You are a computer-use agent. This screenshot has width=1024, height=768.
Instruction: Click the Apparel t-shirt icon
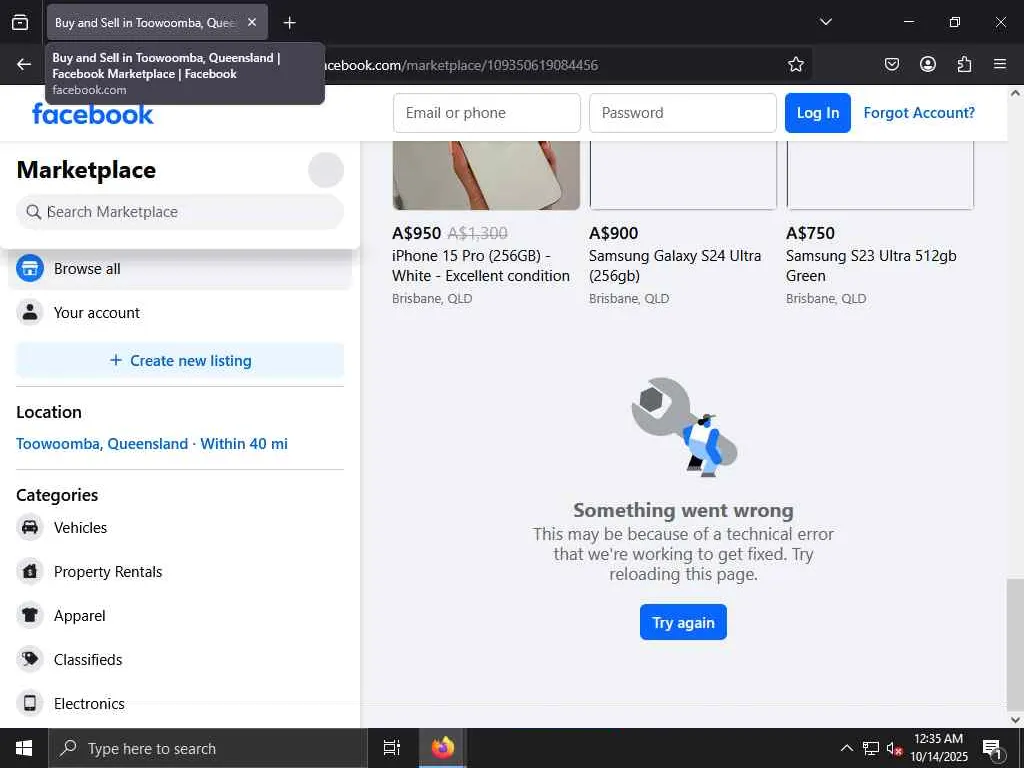click(29, 615)
